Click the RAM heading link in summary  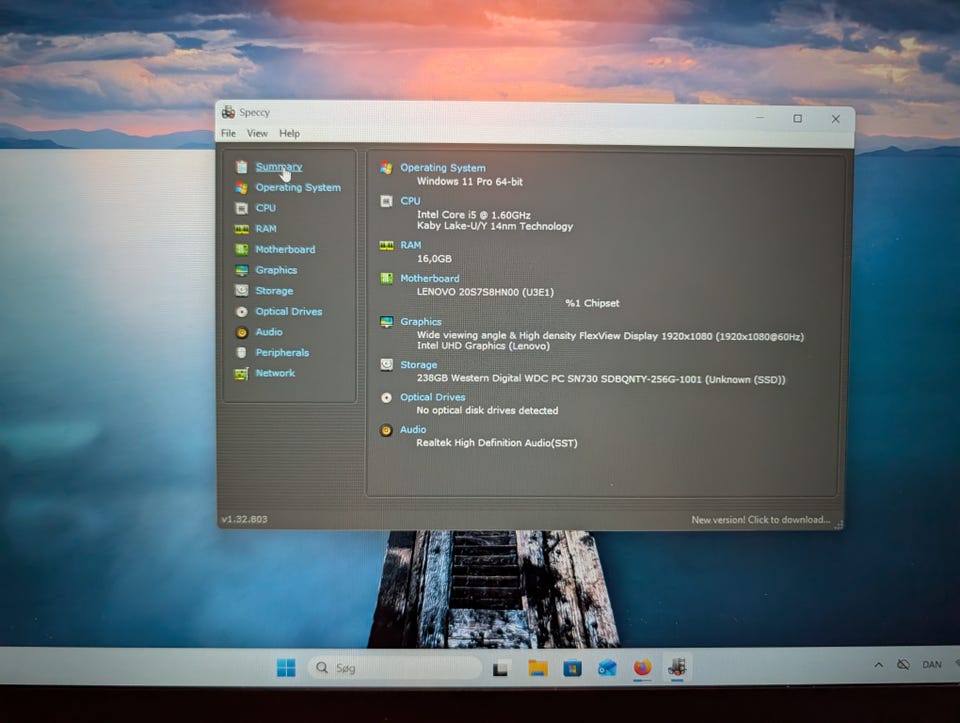[411, 245]
